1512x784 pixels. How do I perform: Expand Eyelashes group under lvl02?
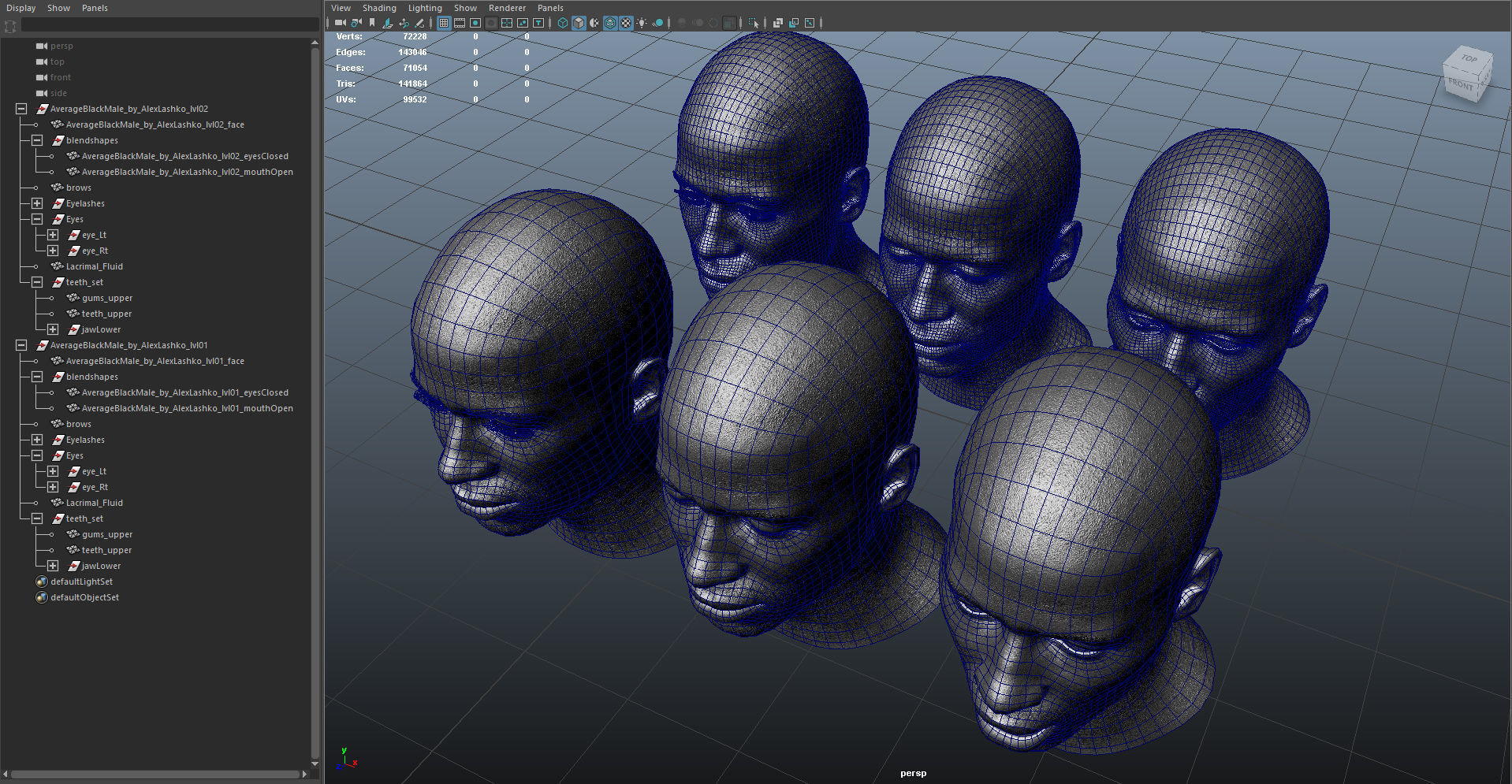(x=37, y=203)
